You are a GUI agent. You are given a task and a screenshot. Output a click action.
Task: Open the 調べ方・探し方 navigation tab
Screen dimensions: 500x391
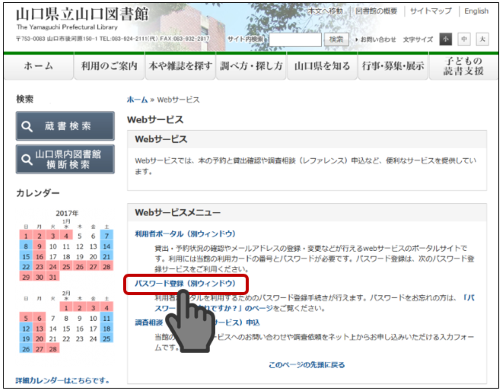pos(251,66)
